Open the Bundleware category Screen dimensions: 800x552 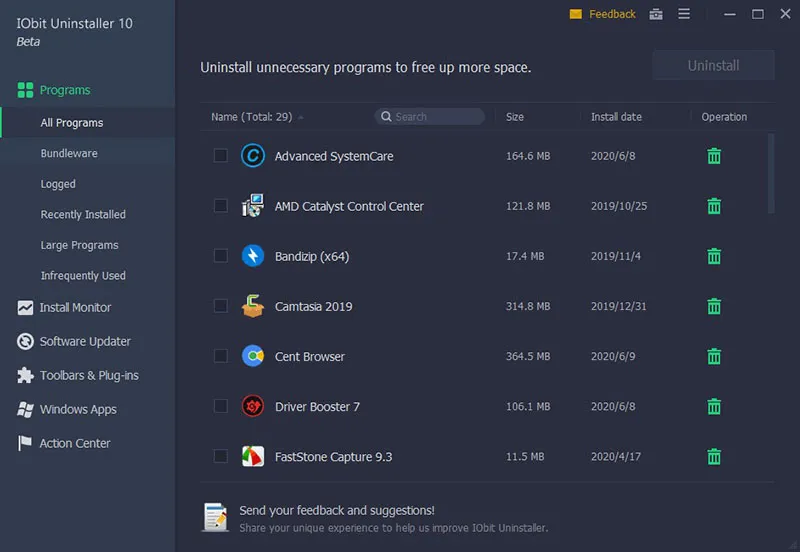click(x=69, y=153)
